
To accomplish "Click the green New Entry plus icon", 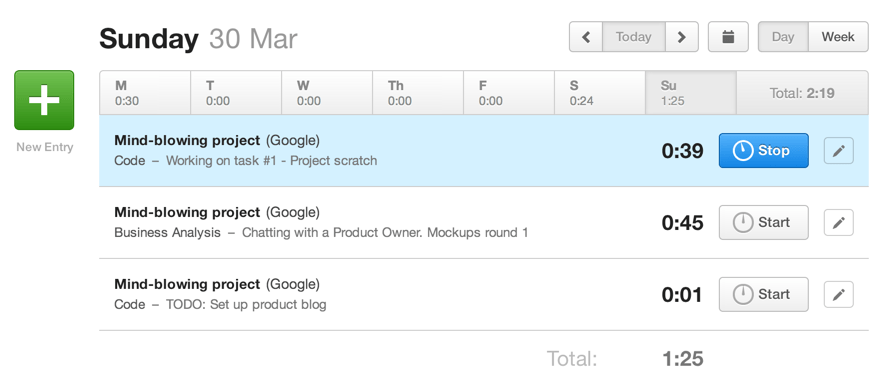I will [44, 100].
